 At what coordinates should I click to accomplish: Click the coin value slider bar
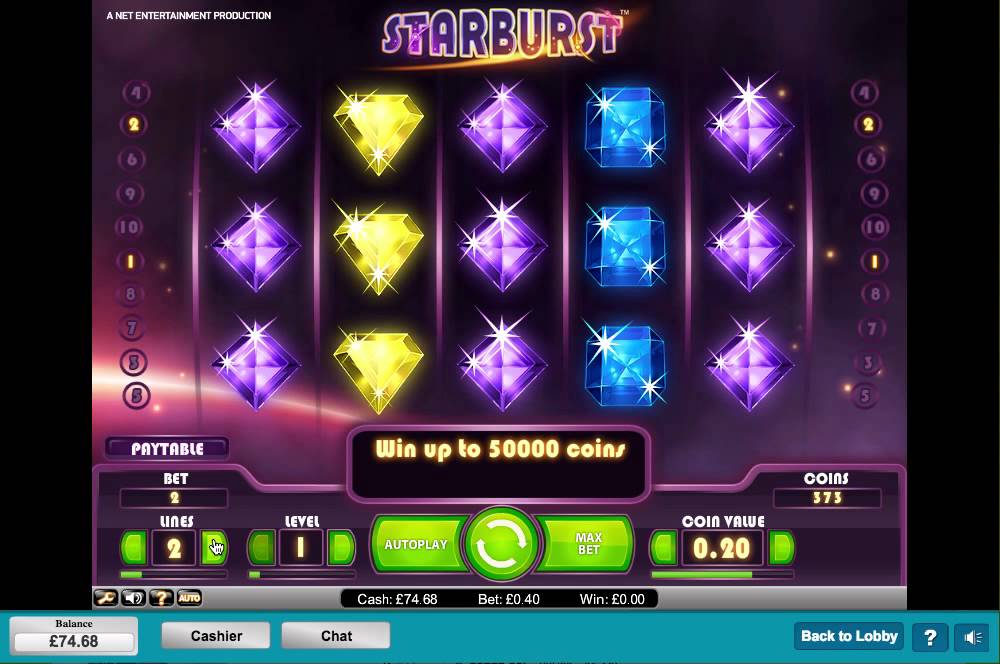click(x=723, y=575)
